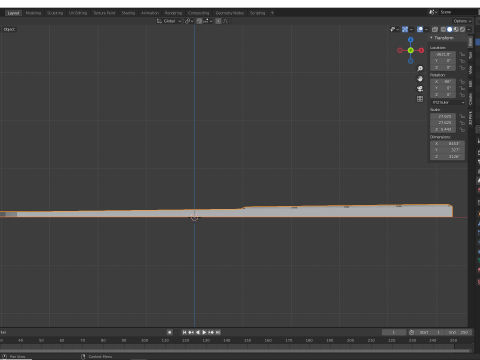Click the Location Y value field
This screenshot has width=480, height=360.
coord(443,61)
